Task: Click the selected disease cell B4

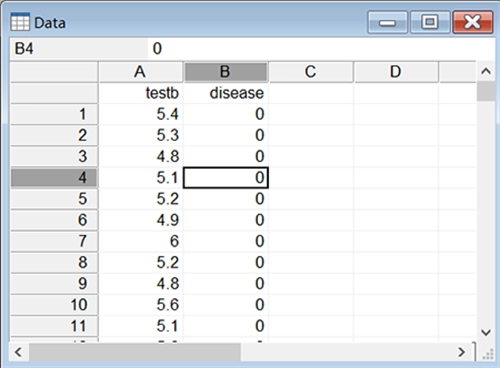Action: [226, 178]
